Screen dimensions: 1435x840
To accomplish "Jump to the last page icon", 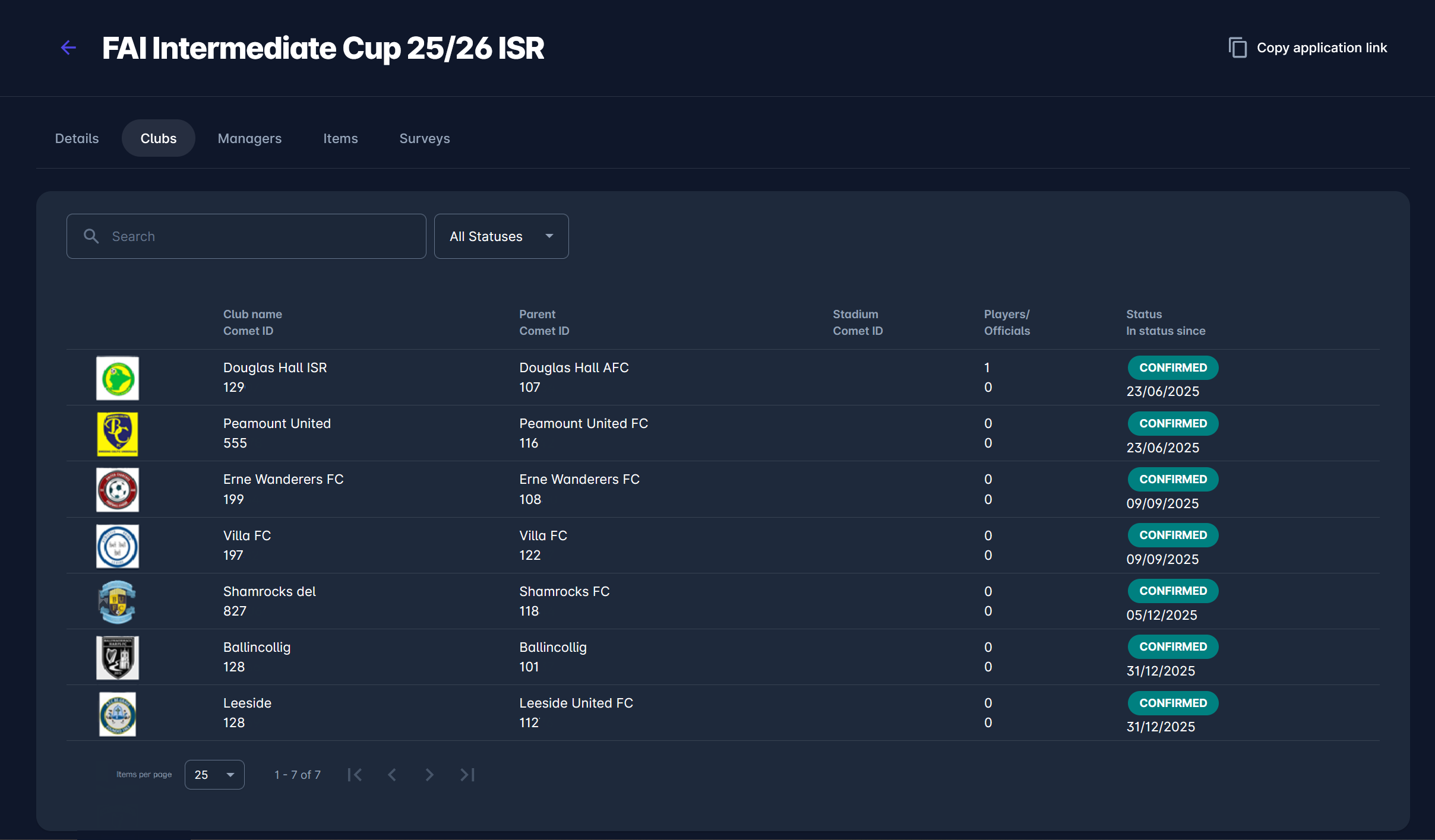I will point(467,775).
